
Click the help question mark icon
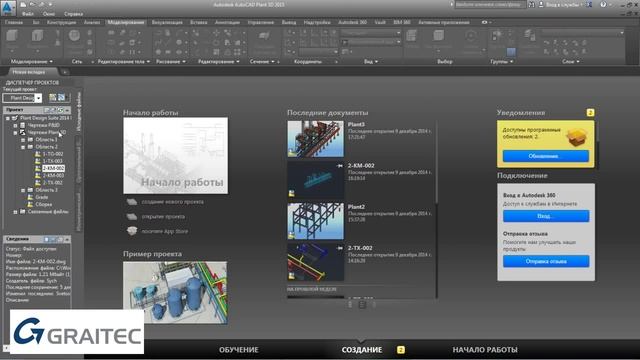point(603,4)
